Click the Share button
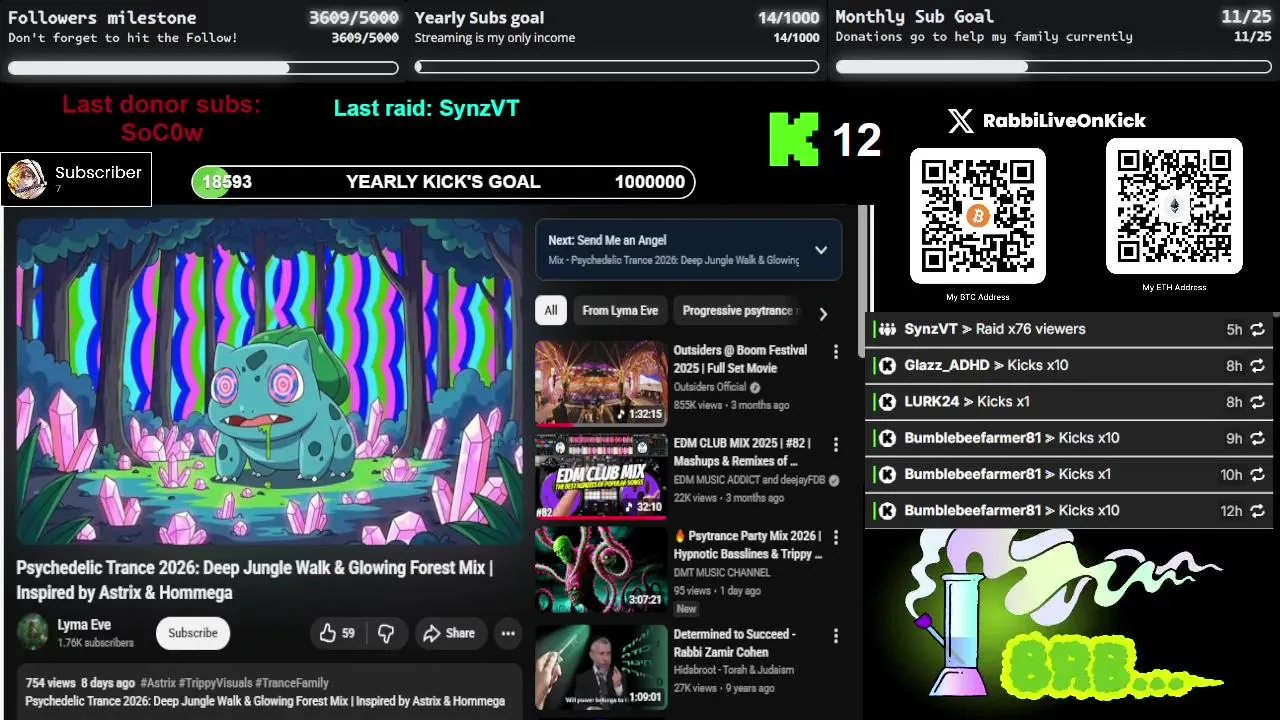 pos(449,633)
